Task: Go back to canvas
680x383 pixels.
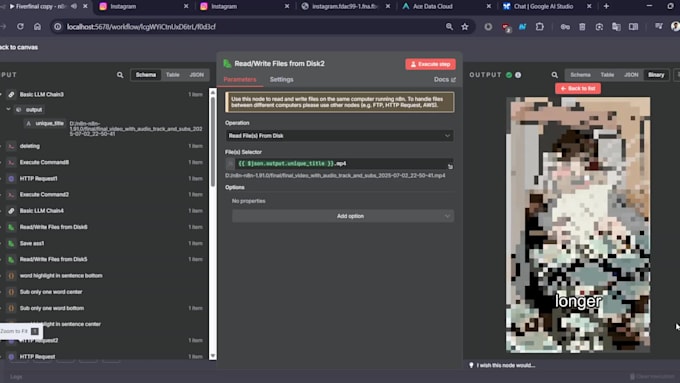Action: click(x=19, y=47)
